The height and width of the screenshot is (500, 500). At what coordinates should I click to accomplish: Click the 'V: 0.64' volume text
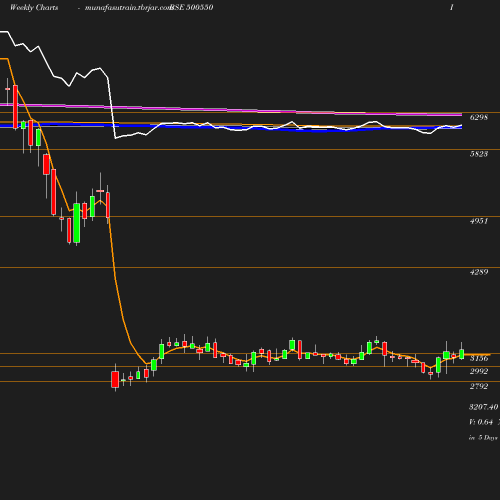pyautogui.click(x=481, y=422)
